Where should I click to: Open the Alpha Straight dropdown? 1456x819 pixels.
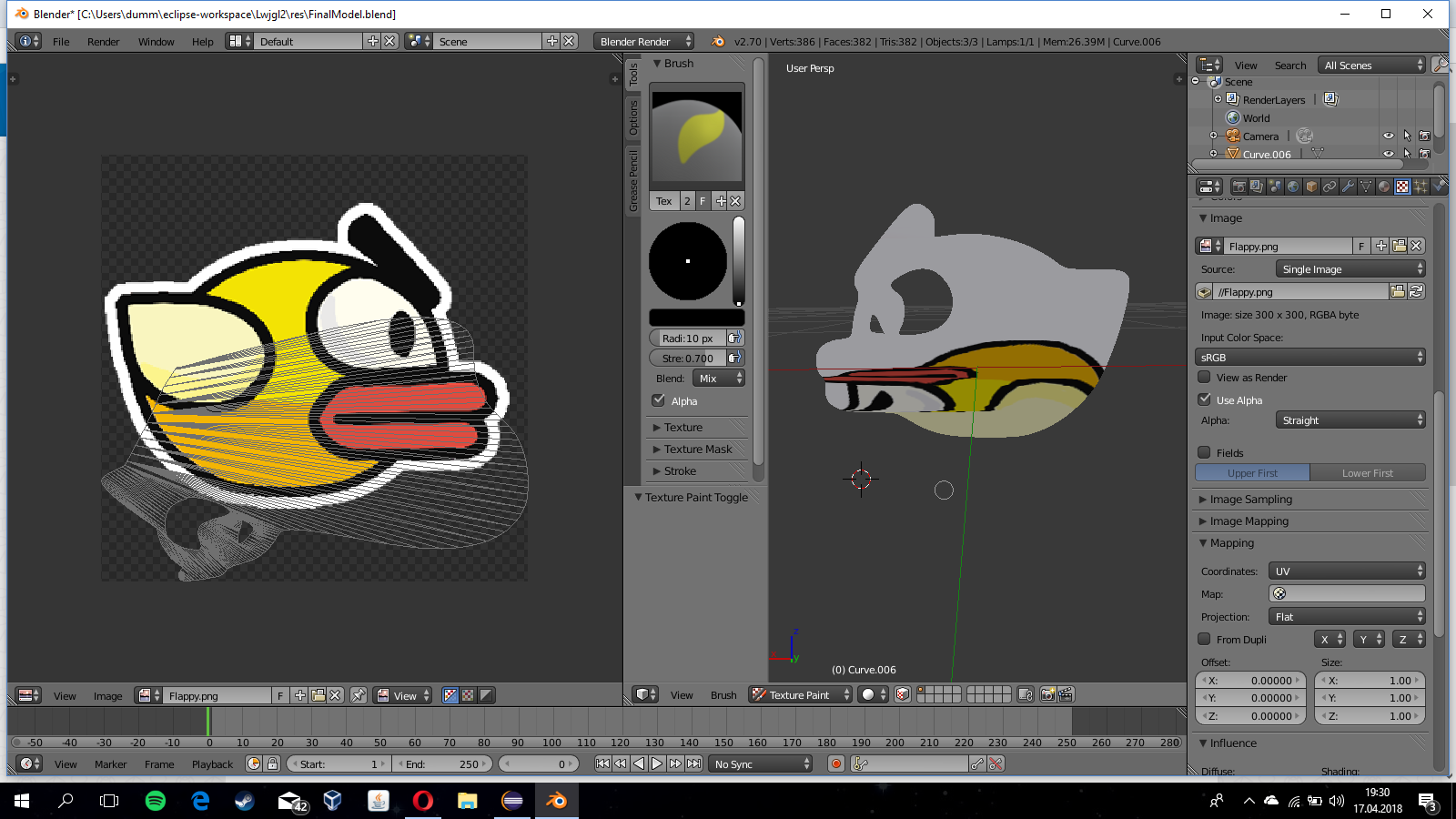tap(1350, 420)
